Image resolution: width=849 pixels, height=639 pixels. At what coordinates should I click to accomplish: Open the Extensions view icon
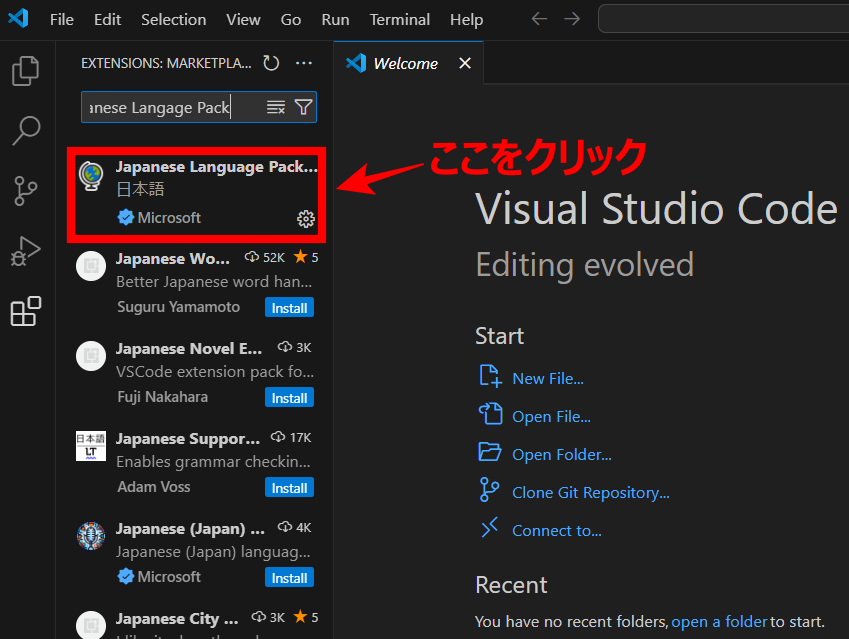click(x=25, y=311)
